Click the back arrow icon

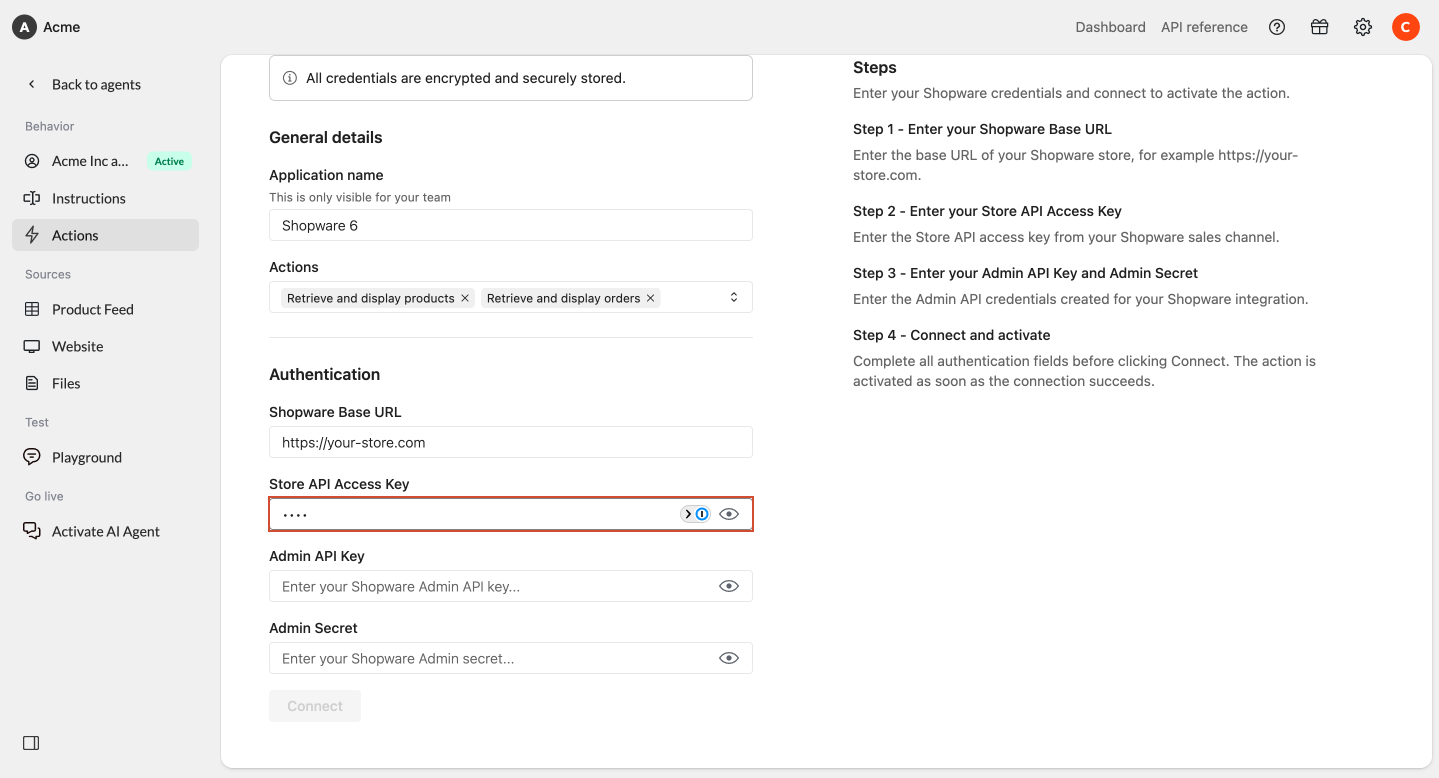coord(32,84)
